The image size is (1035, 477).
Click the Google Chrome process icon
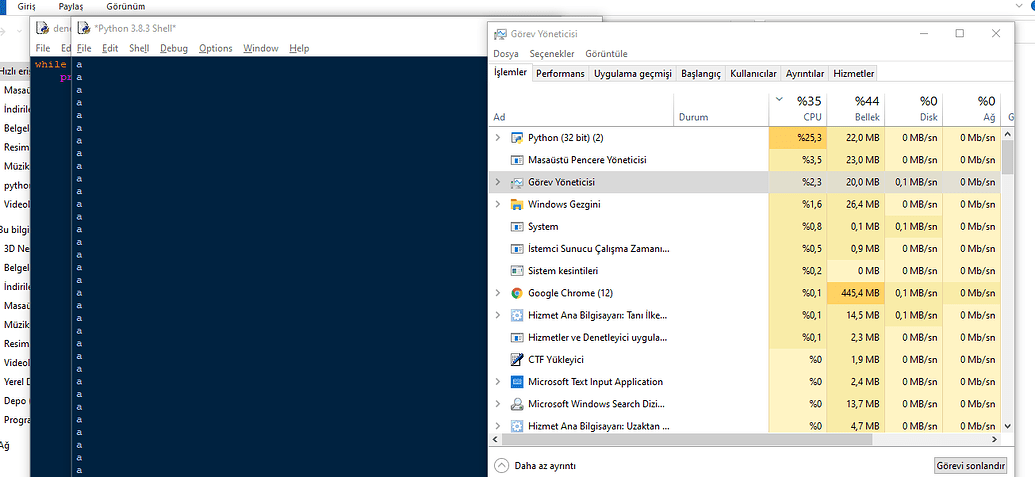(517, 293)
